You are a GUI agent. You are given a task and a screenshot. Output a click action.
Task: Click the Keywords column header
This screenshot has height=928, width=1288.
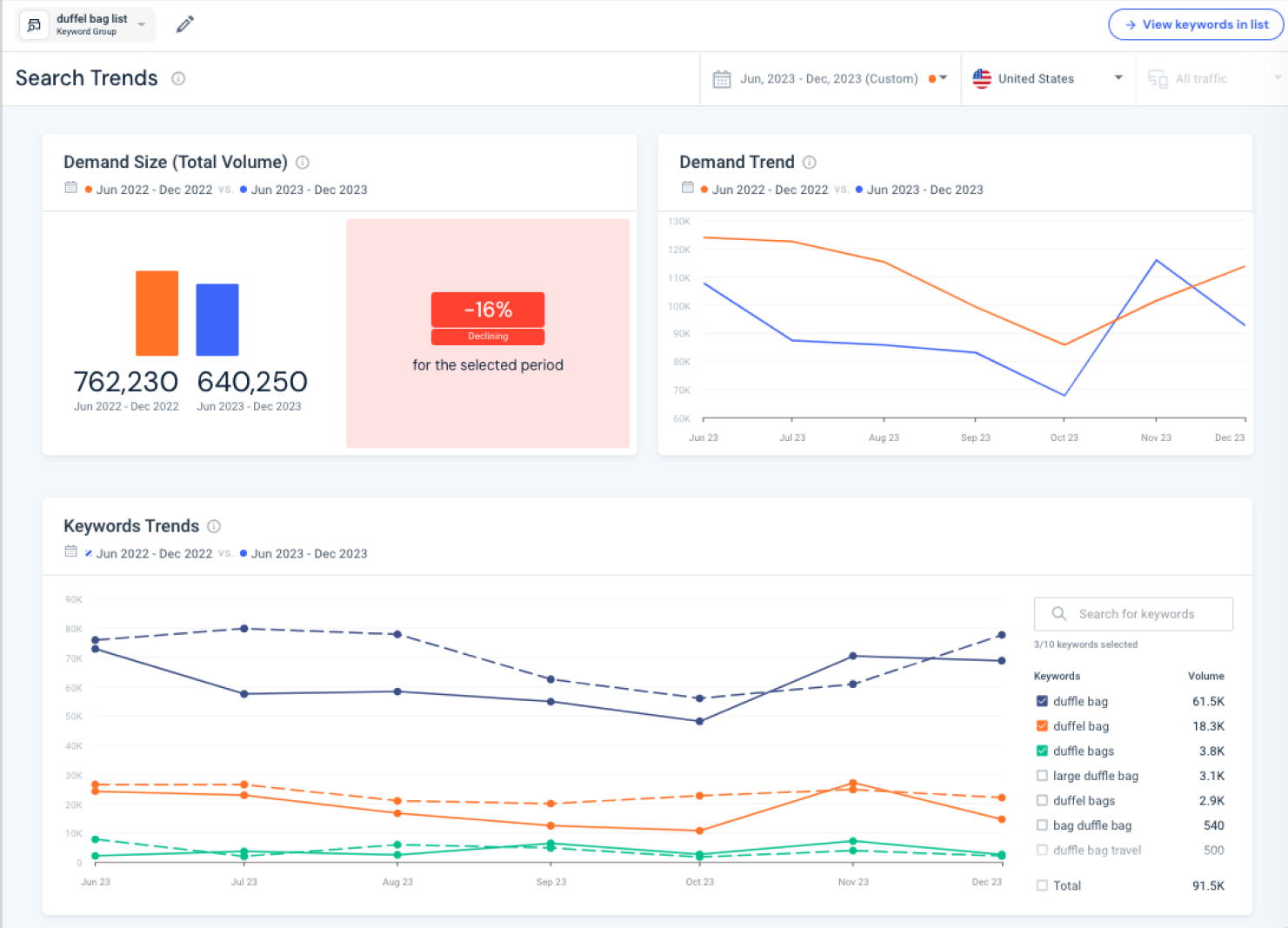1057,676
